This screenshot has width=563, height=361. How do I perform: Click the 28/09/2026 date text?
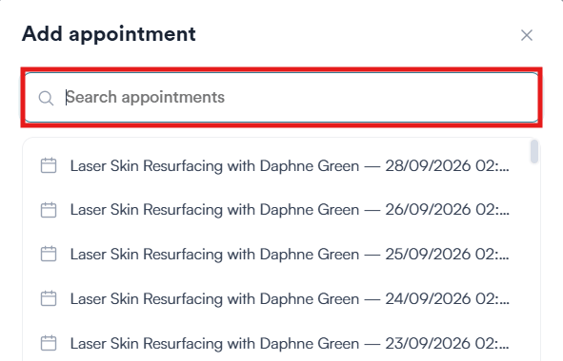[428, 166]
